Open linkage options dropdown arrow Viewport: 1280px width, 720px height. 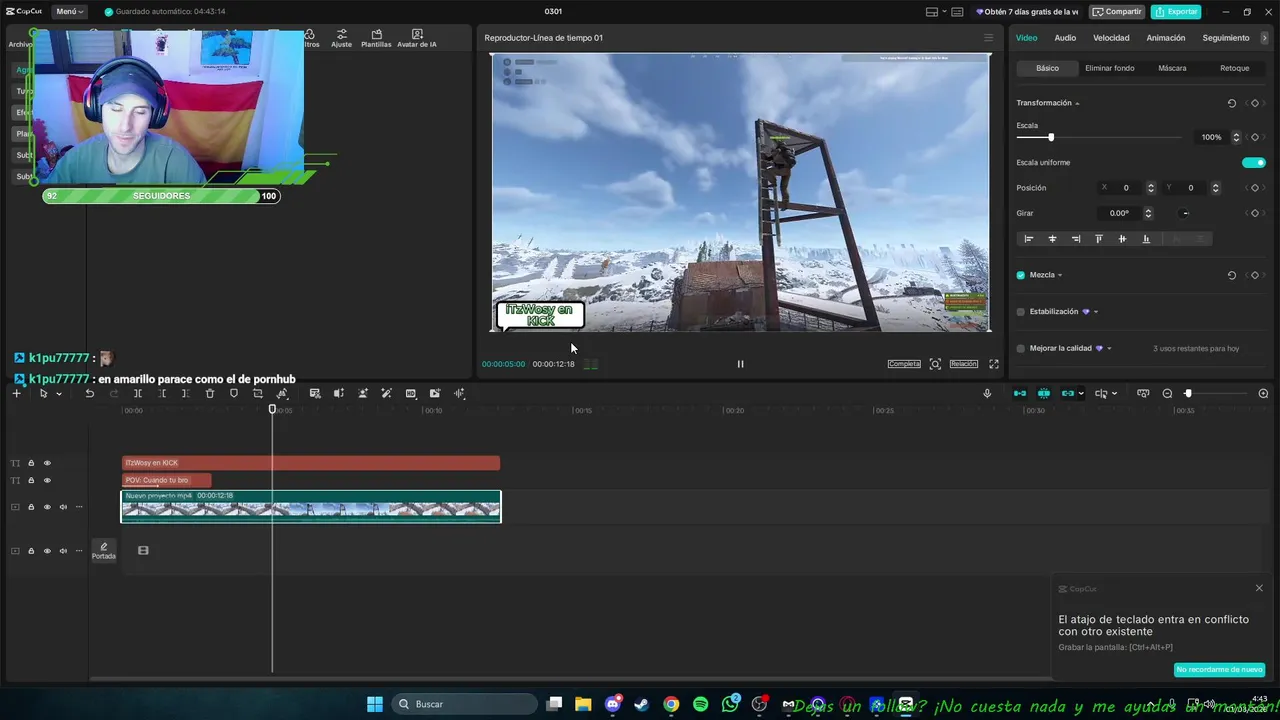click(1081, 394)
